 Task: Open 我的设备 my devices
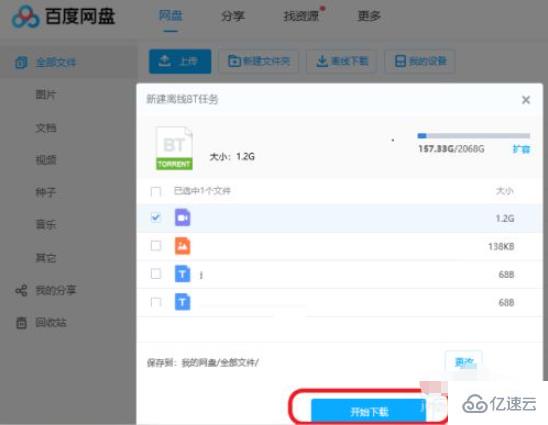[420, 62]
